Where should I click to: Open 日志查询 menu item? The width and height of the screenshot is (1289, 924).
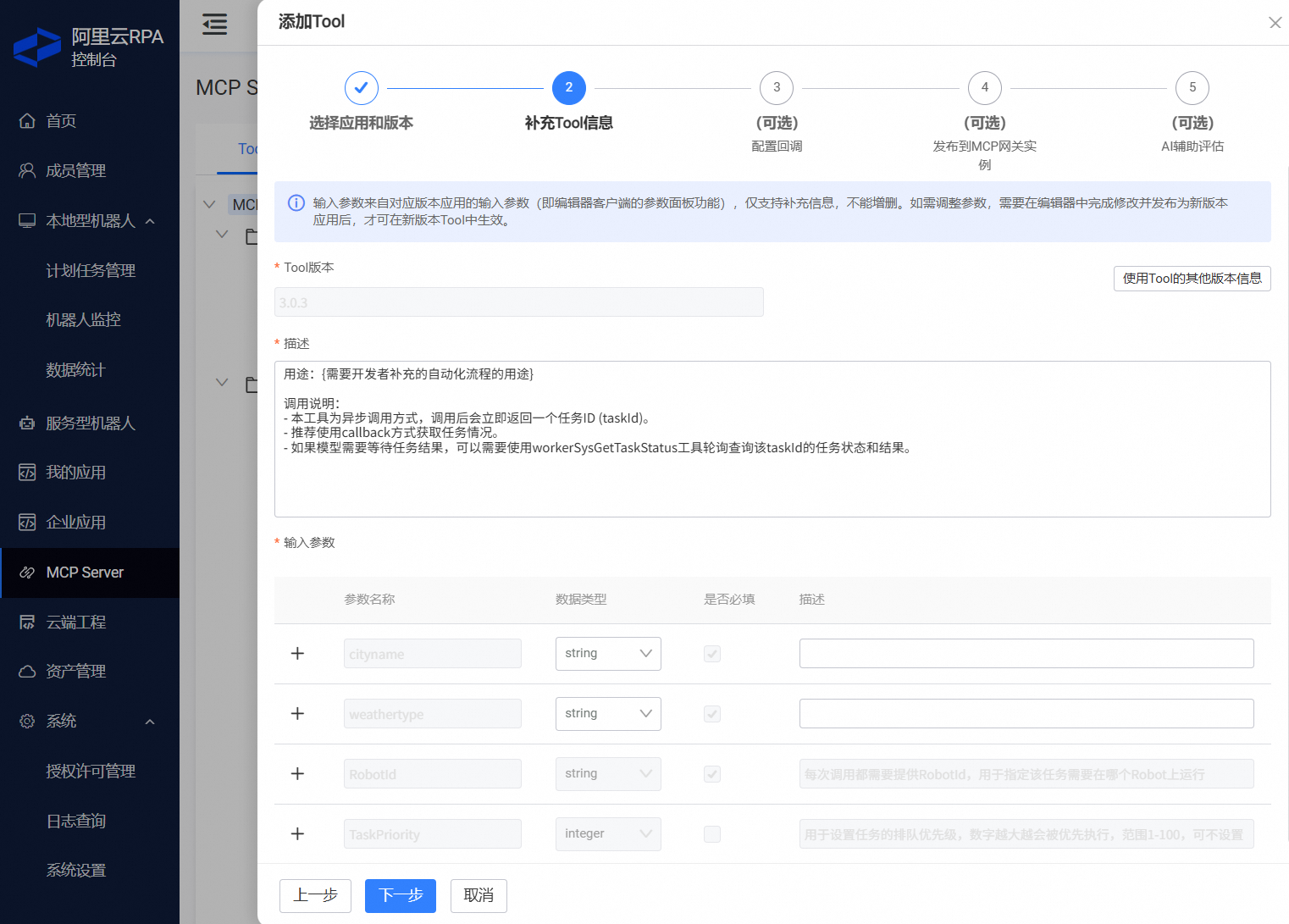tap(75, 822)
